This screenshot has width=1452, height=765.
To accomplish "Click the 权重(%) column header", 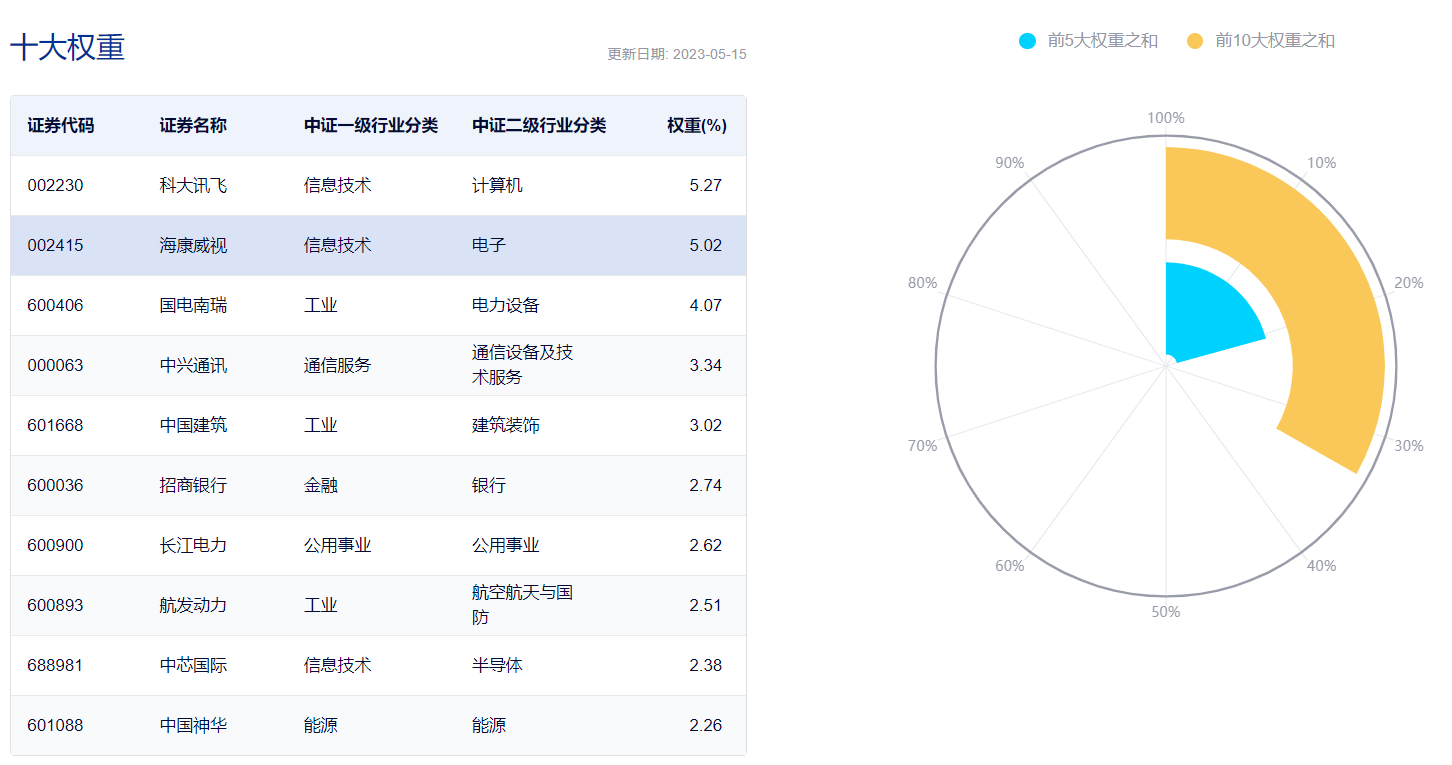I will tap(697, 126).
